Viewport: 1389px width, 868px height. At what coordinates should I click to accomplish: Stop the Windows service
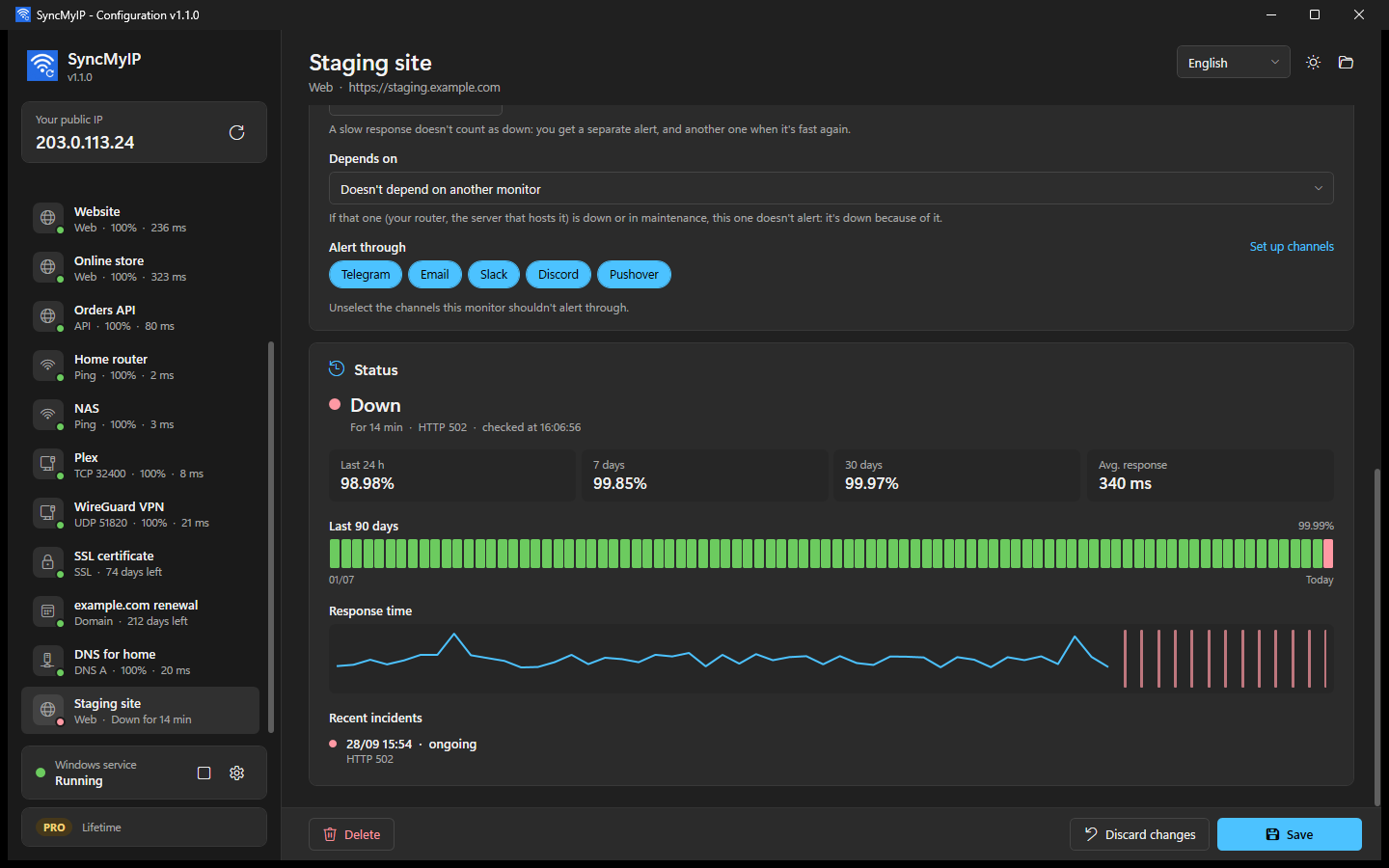[x=204, y=773]
